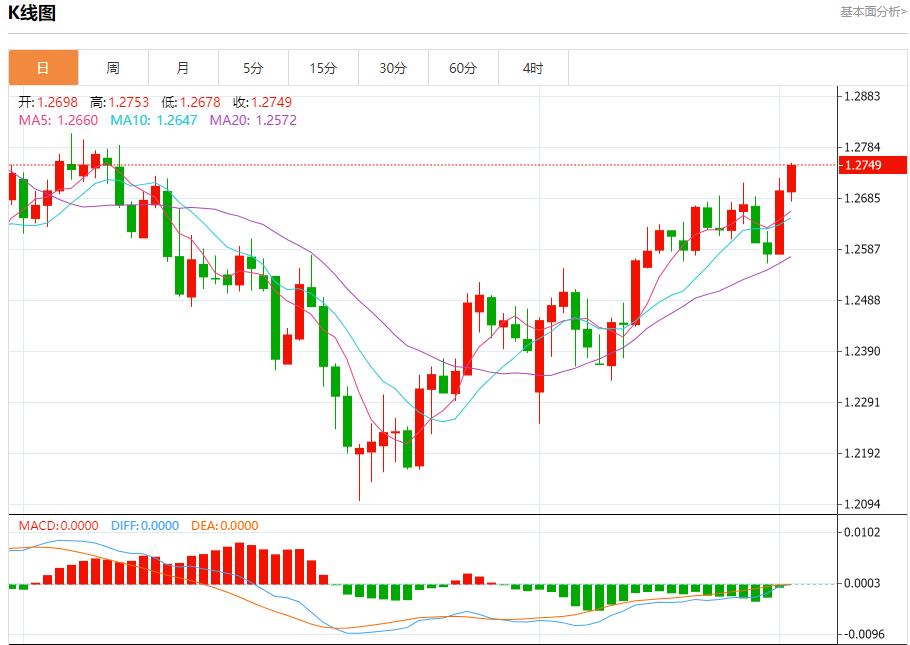
Task: Click the 1.2883 price axis label
Action: coord(862,97)
